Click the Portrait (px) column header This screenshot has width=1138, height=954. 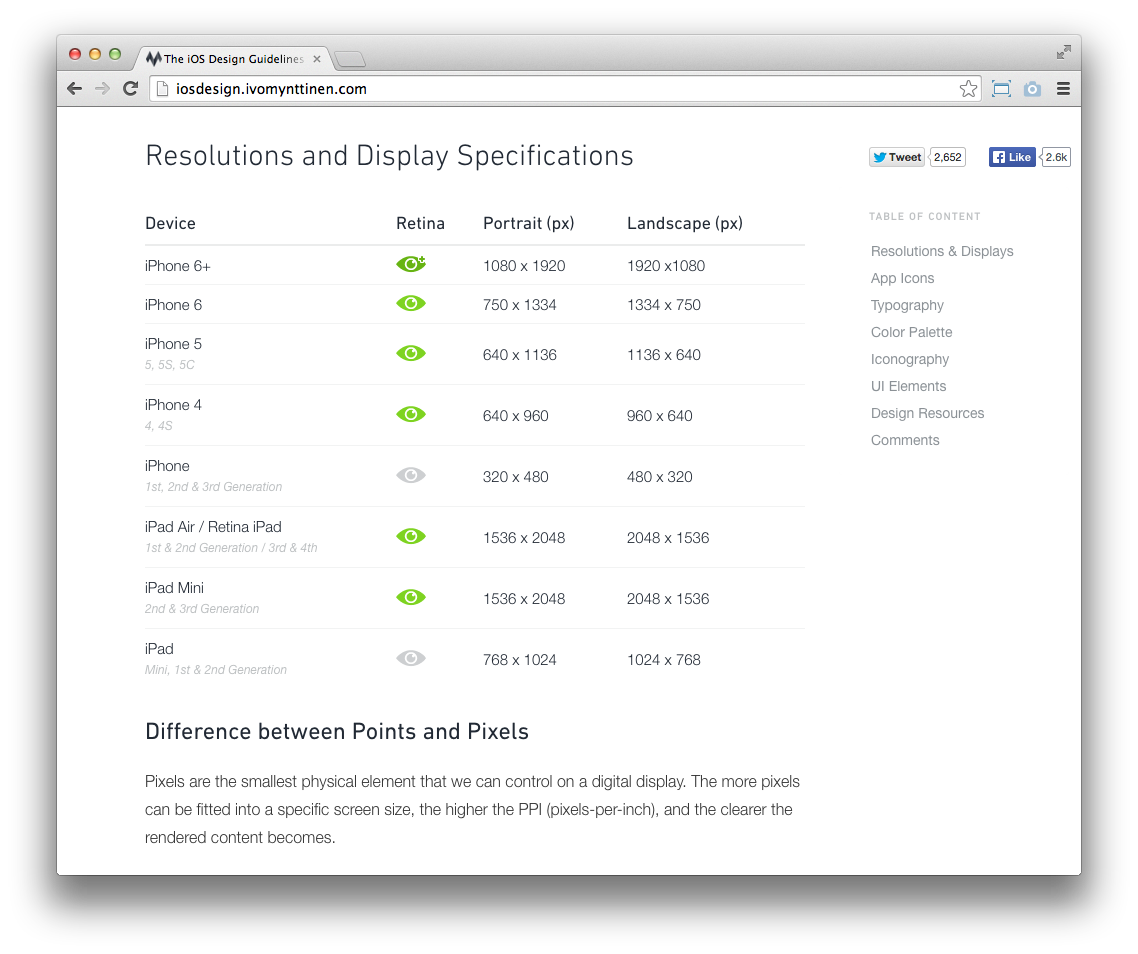[528, 223]
